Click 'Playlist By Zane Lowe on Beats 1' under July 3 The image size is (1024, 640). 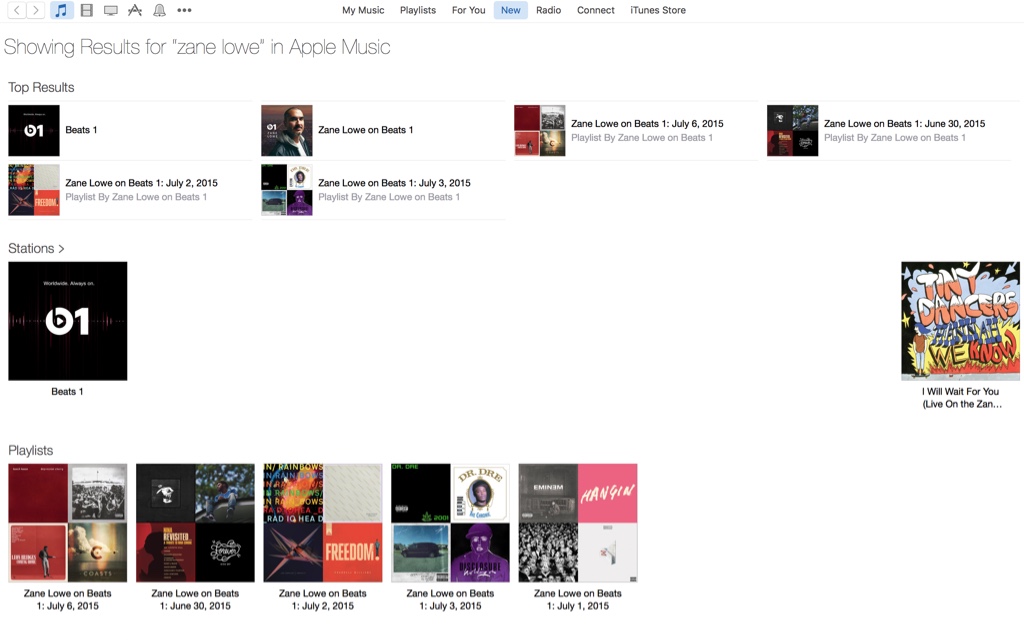click(x=389, y=197)
